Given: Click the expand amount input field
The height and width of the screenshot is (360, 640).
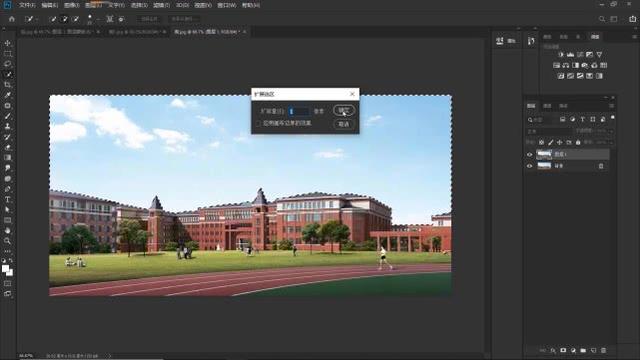Looking at the screenshot, I should click(x=299, y=111).
